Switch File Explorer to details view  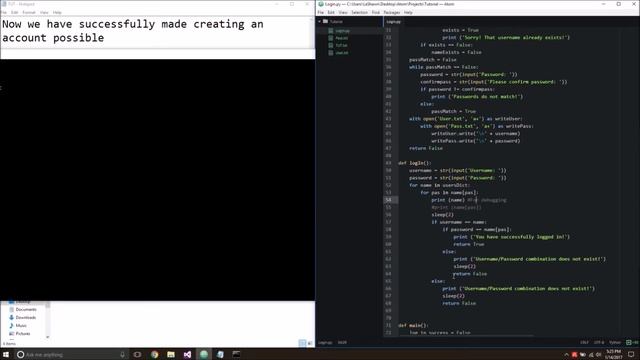pyautogui.click(x=302, y=343)
